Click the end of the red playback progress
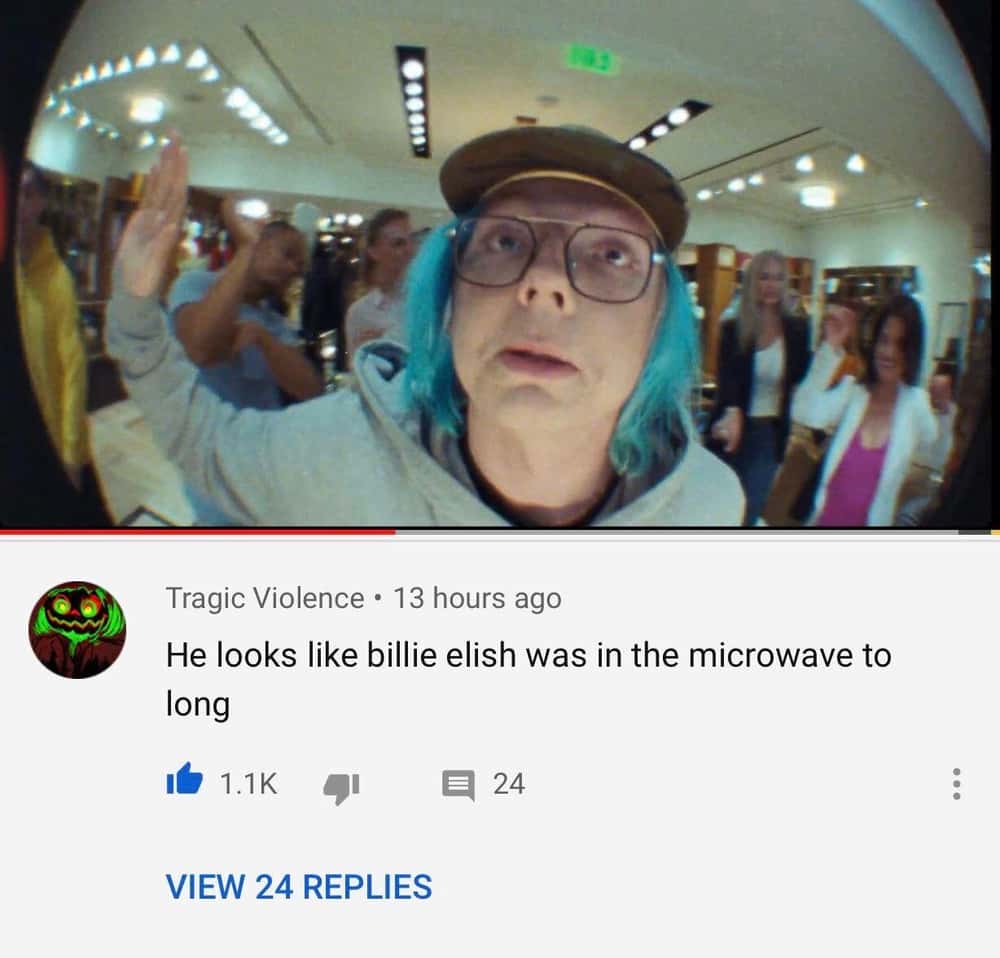 (395, 531)
